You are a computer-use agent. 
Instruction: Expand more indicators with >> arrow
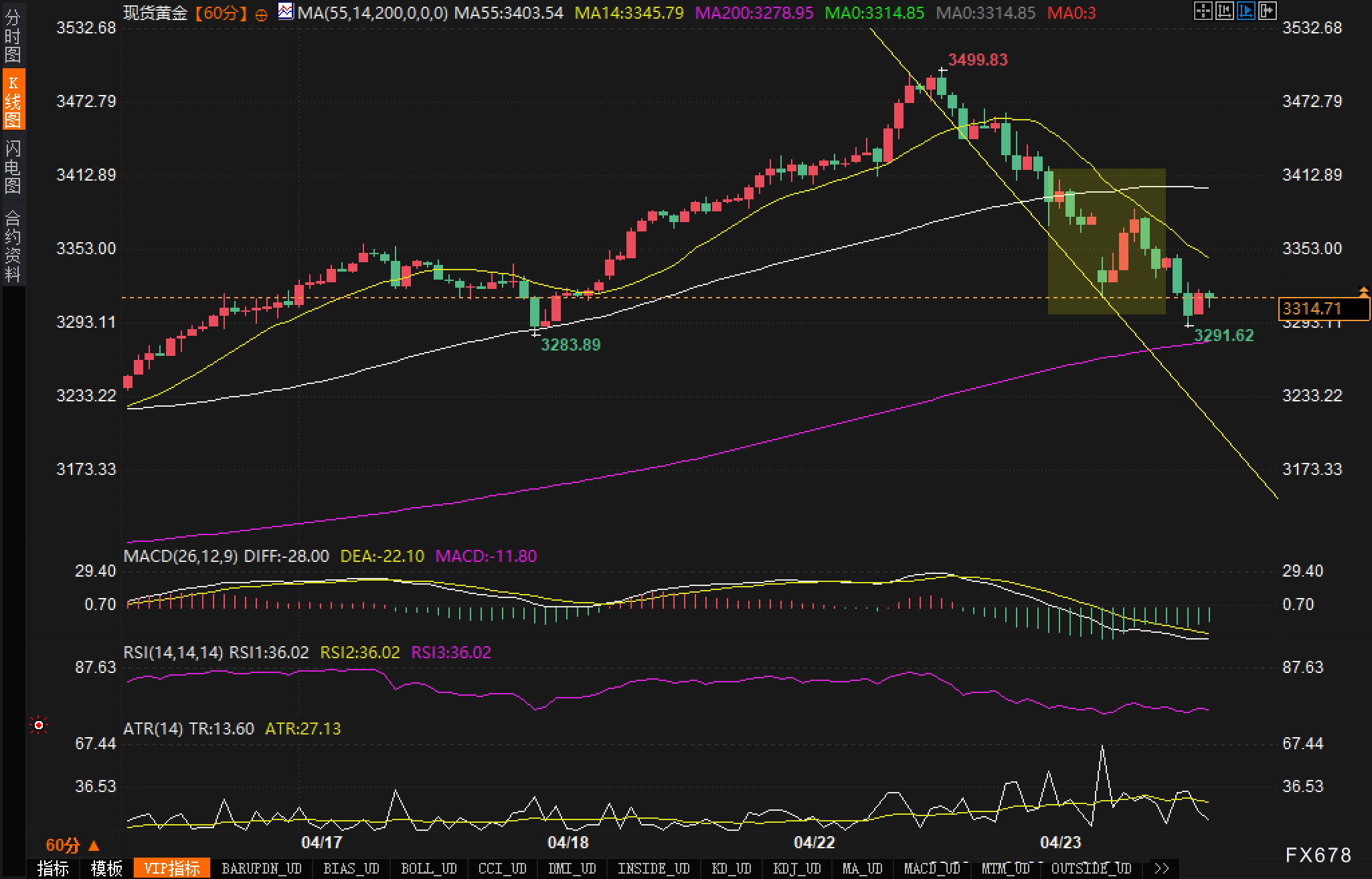point(1161,868)
